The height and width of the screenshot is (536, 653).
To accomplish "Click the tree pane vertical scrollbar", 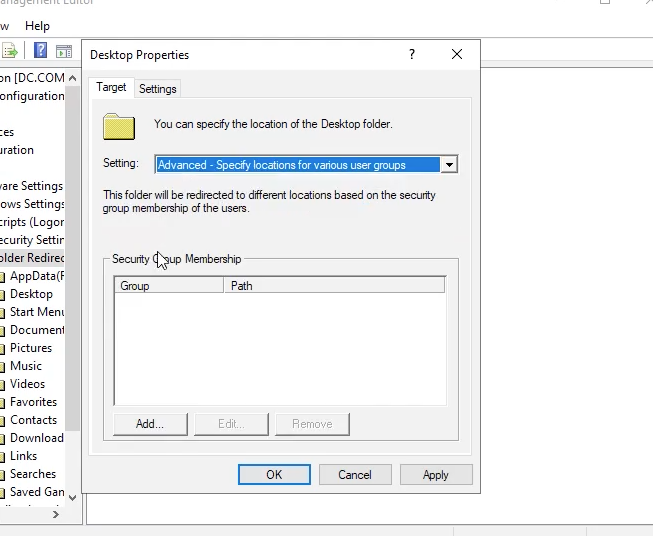I will [x=73, y=300].
